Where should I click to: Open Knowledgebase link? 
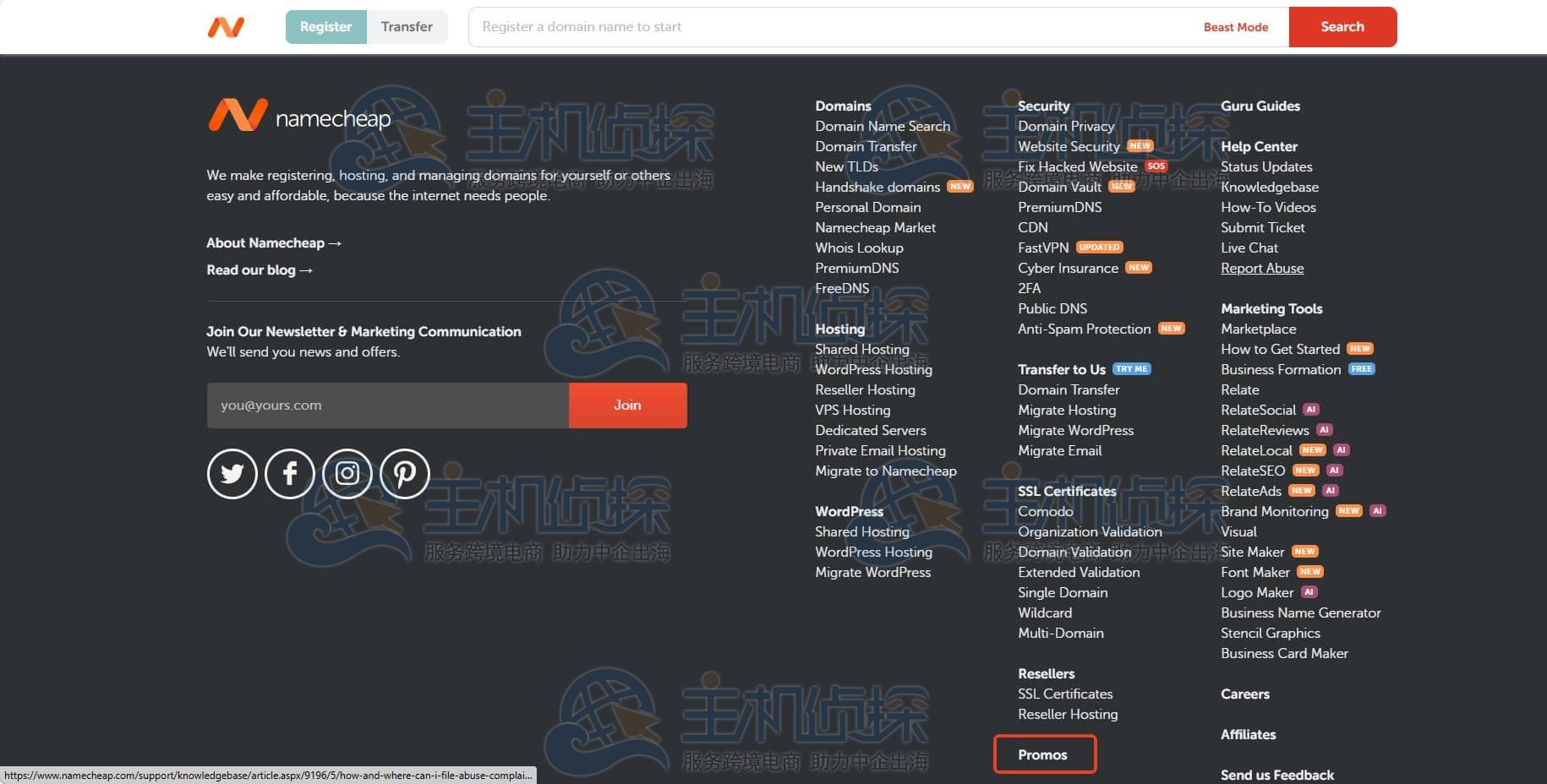[1270, 188]
